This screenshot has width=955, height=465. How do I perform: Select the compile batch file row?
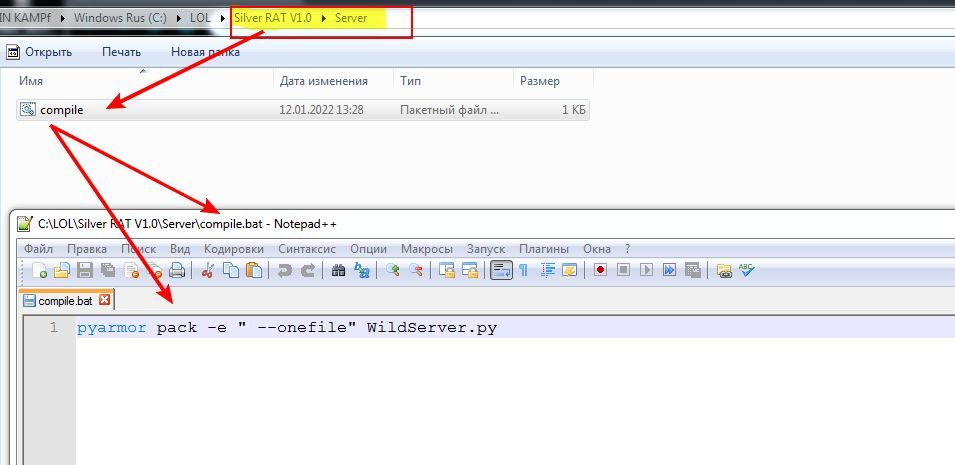click(x=303, y=110)
